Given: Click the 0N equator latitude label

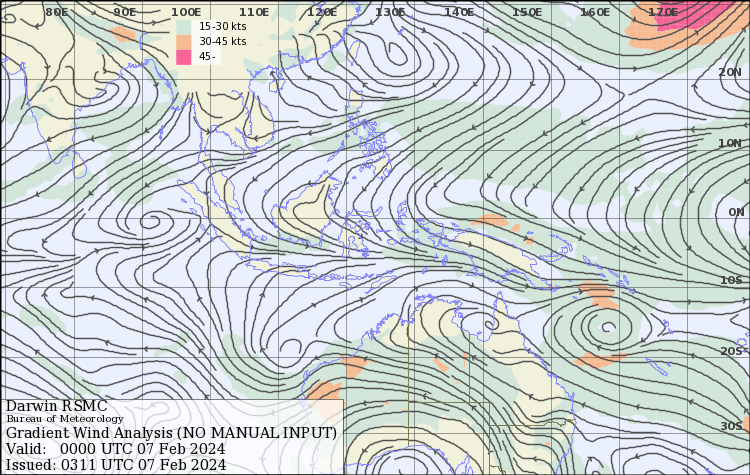Looking at the screenshot, I should pyautogui.click(x=736, y=212).
